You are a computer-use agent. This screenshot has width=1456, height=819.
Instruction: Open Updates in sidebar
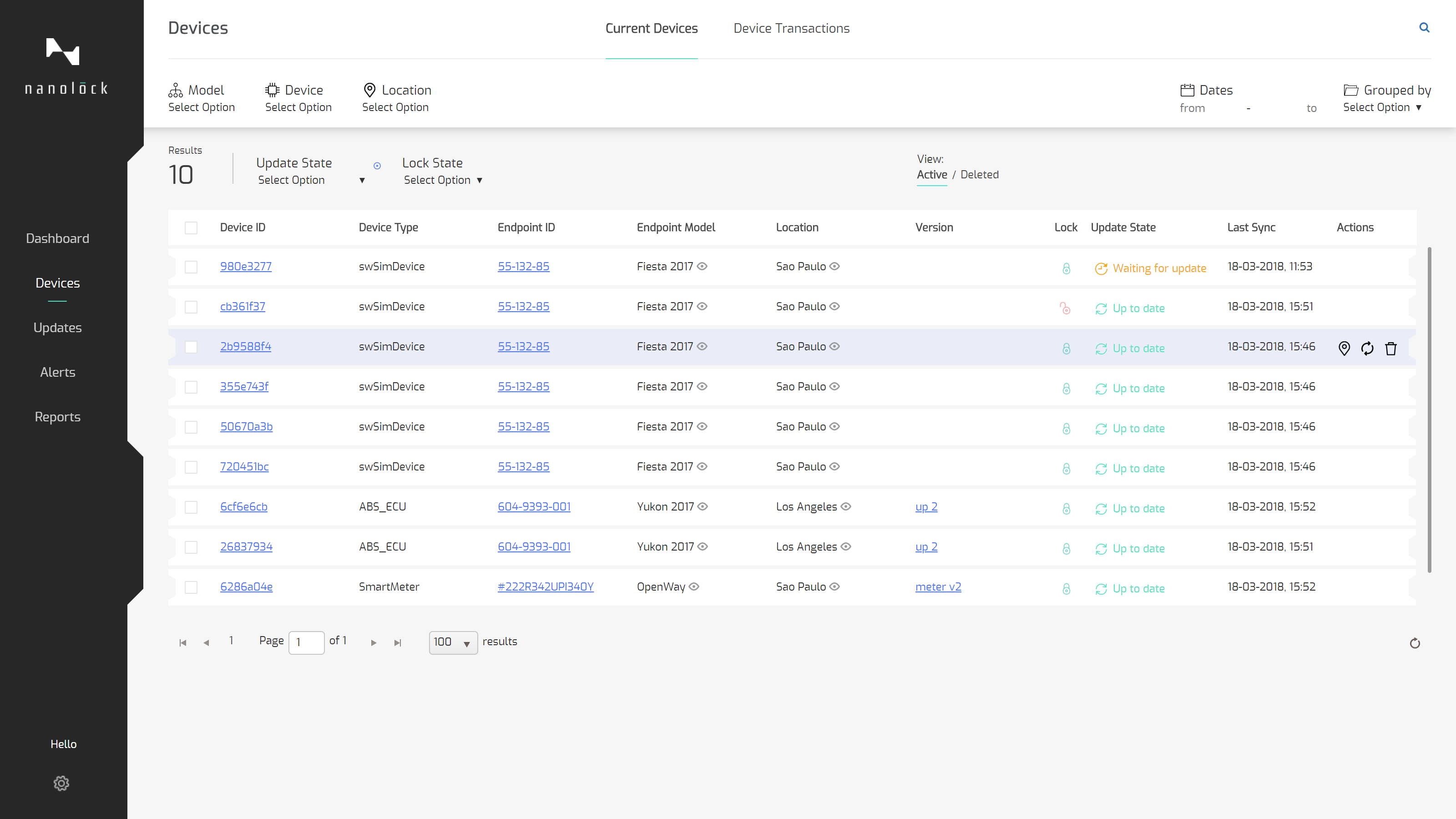pyautogui.click(x=58, y=328)
